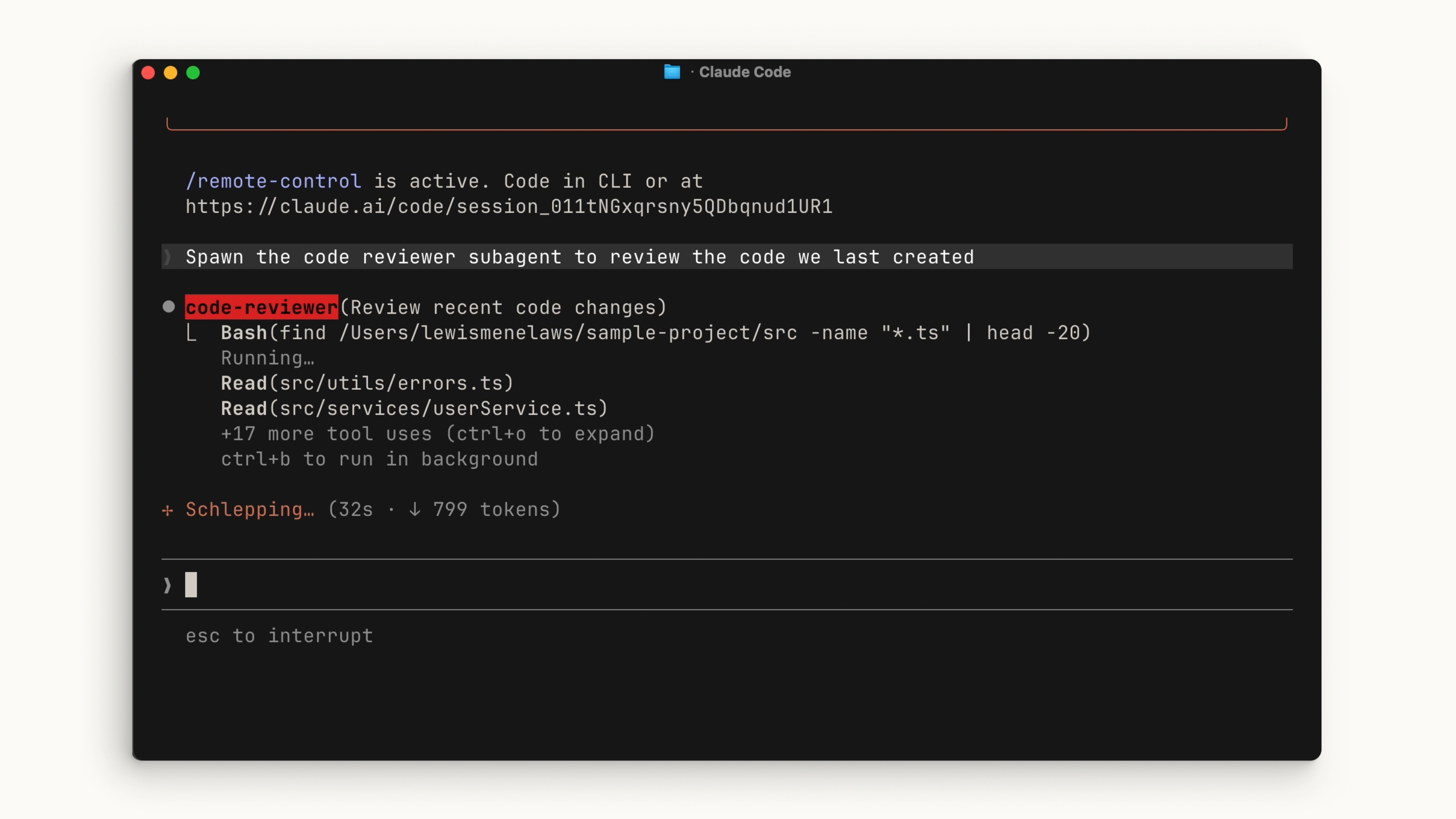Screen dimensions: 1456x819
Task: Click the Read src/utils/errors.ts entry
Action: [x=367, y=383]
